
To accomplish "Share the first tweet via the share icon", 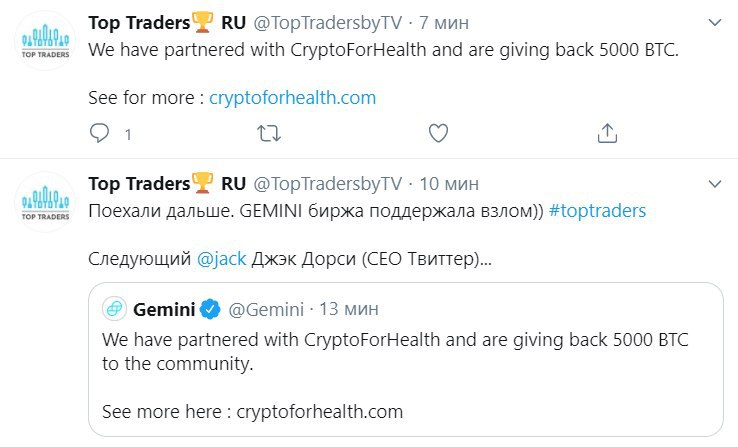I will coord(606,133).
